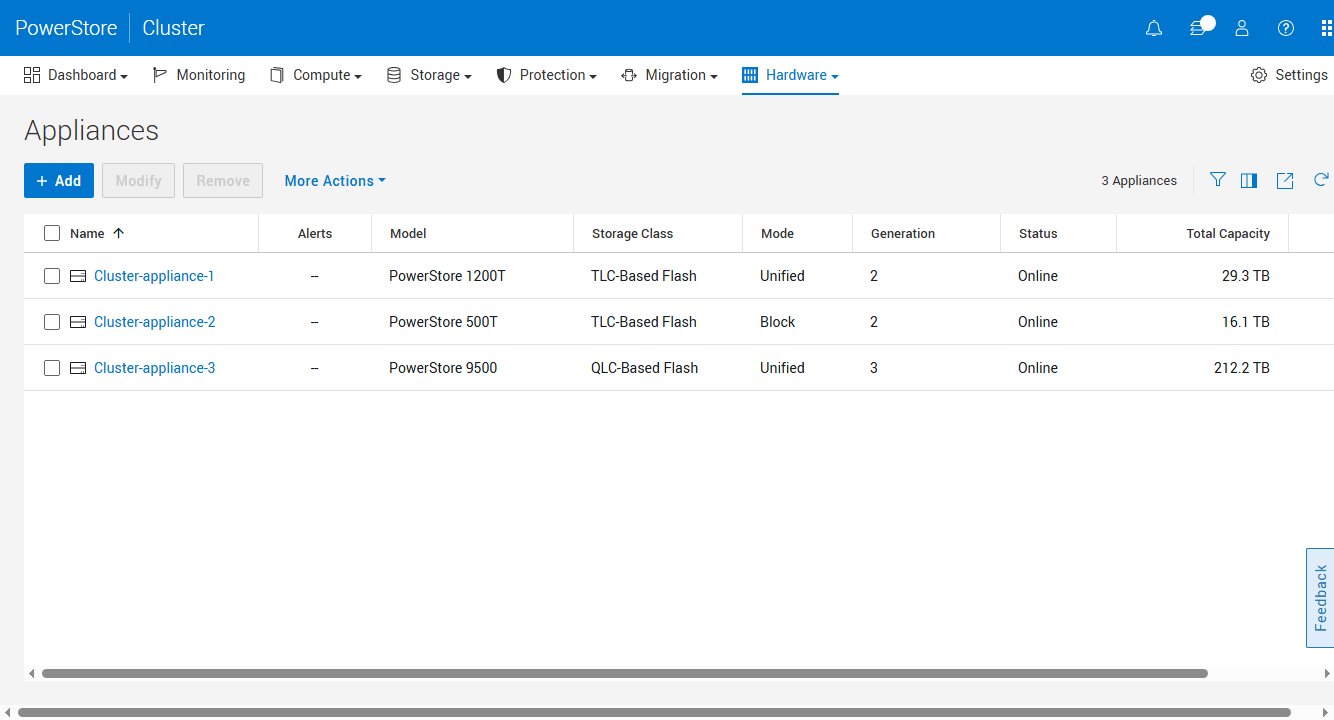Viewport: 1334px width, 720px height.
Task: Sort by Status column header
Action: [x=1038, y=233]
